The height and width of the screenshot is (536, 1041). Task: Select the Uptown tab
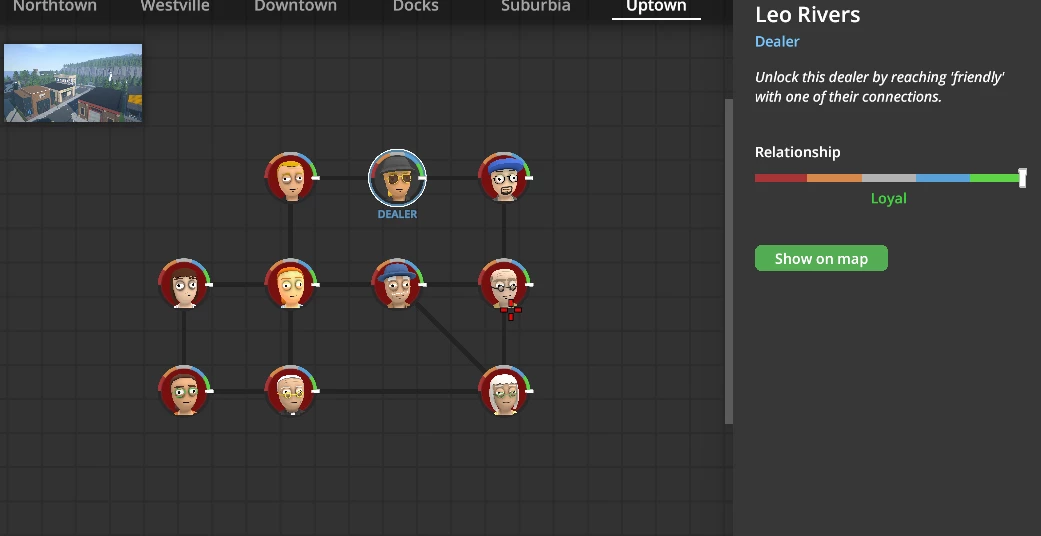[656, 7]
